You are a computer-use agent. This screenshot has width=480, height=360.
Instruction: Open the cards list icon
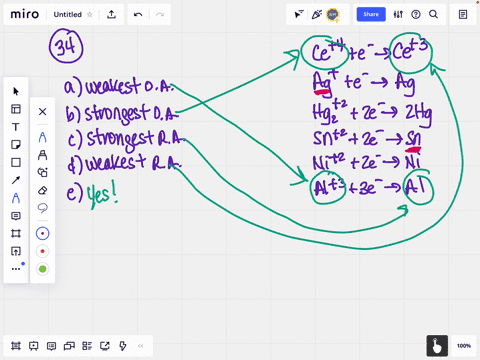tap(87, 346)
